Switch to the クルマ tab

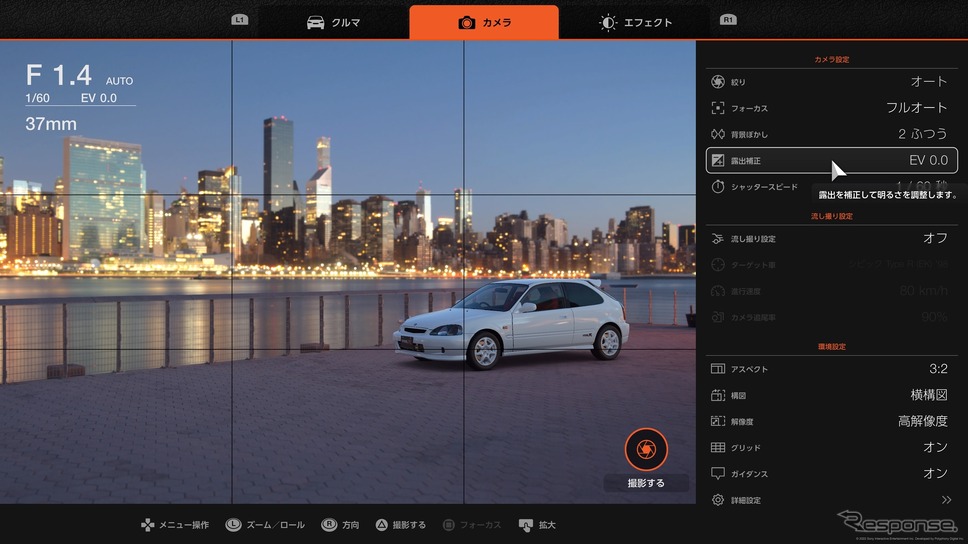tap(333, 22)
